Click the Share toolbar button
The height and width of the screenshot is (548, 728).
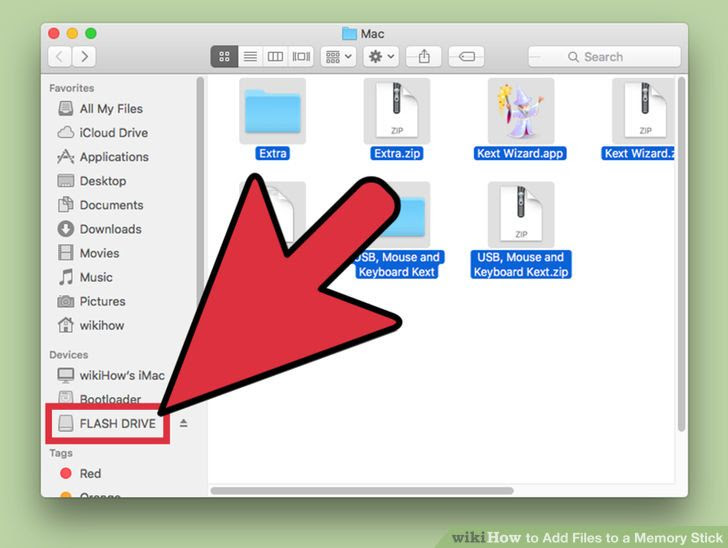click(424, 57)
